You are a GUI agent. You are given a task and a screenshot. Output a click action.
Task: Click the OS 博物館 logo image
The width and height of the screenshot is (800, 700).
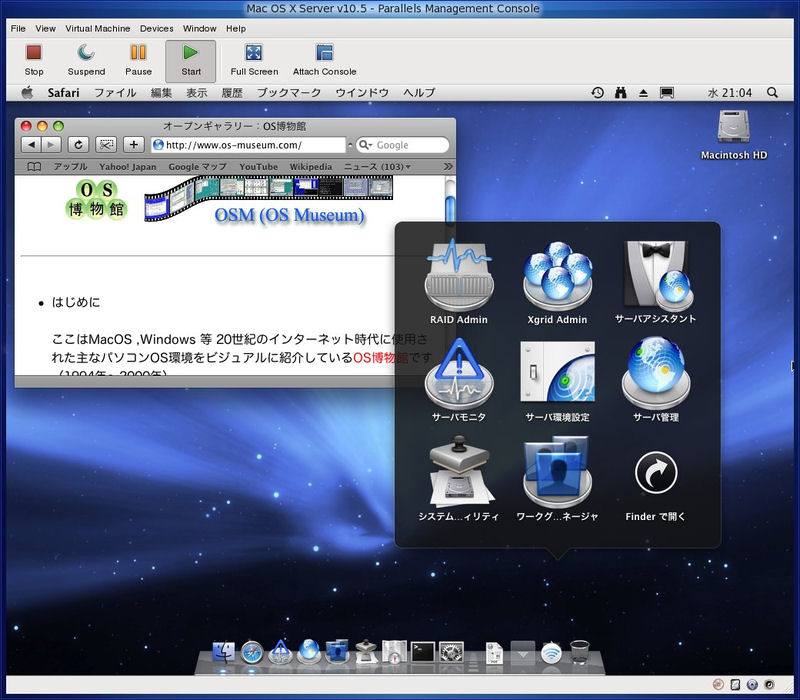point(96,199)
